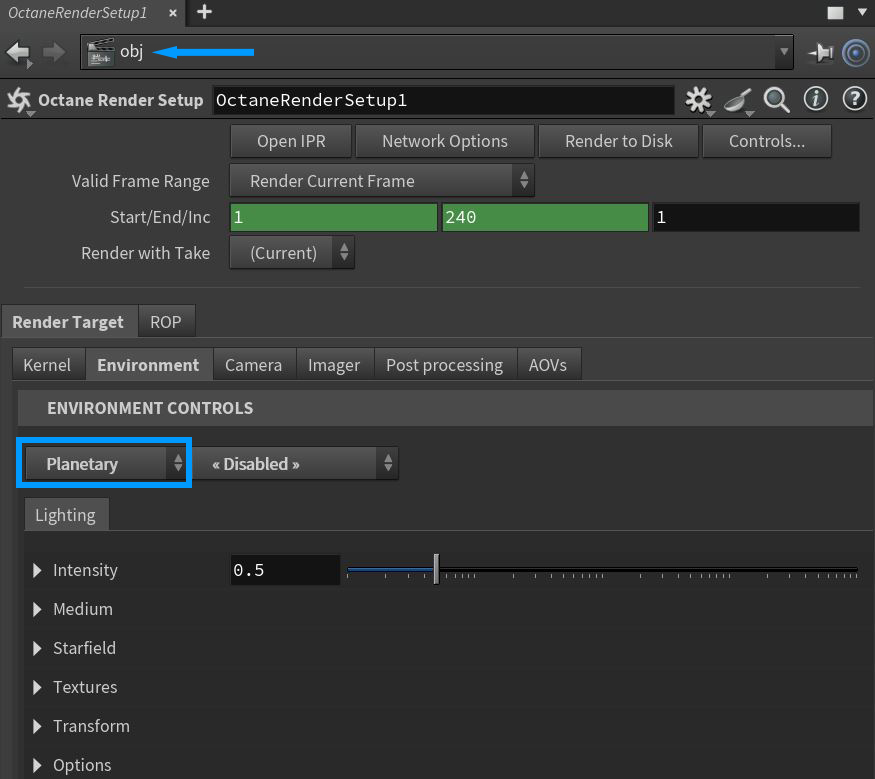Click the Open IPR button

[x=290, y=141]
